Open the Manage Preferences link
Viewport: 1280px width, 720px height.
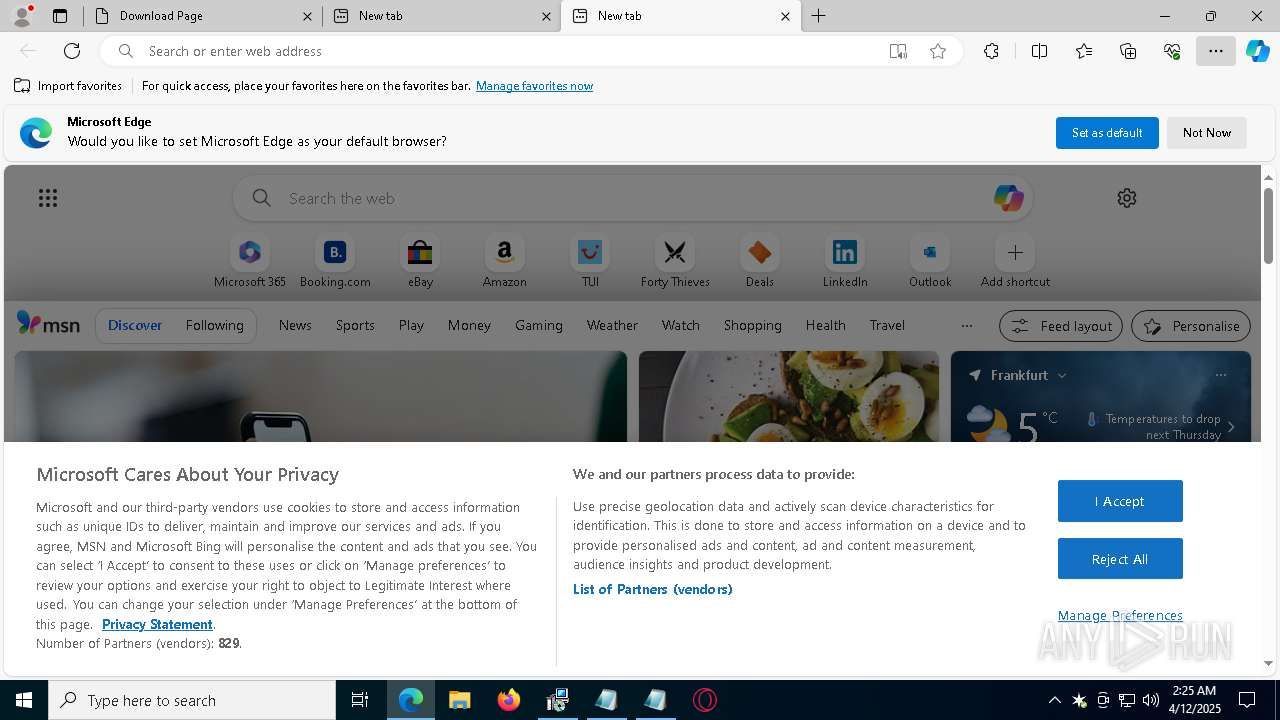click(1120, 615)
